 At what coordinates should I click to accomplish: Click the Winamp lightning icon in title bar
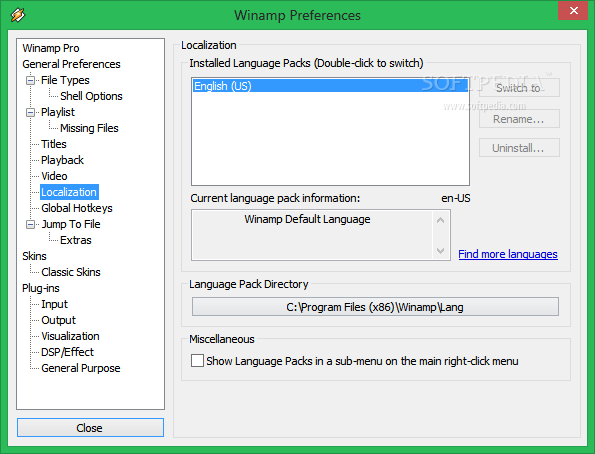18,15
